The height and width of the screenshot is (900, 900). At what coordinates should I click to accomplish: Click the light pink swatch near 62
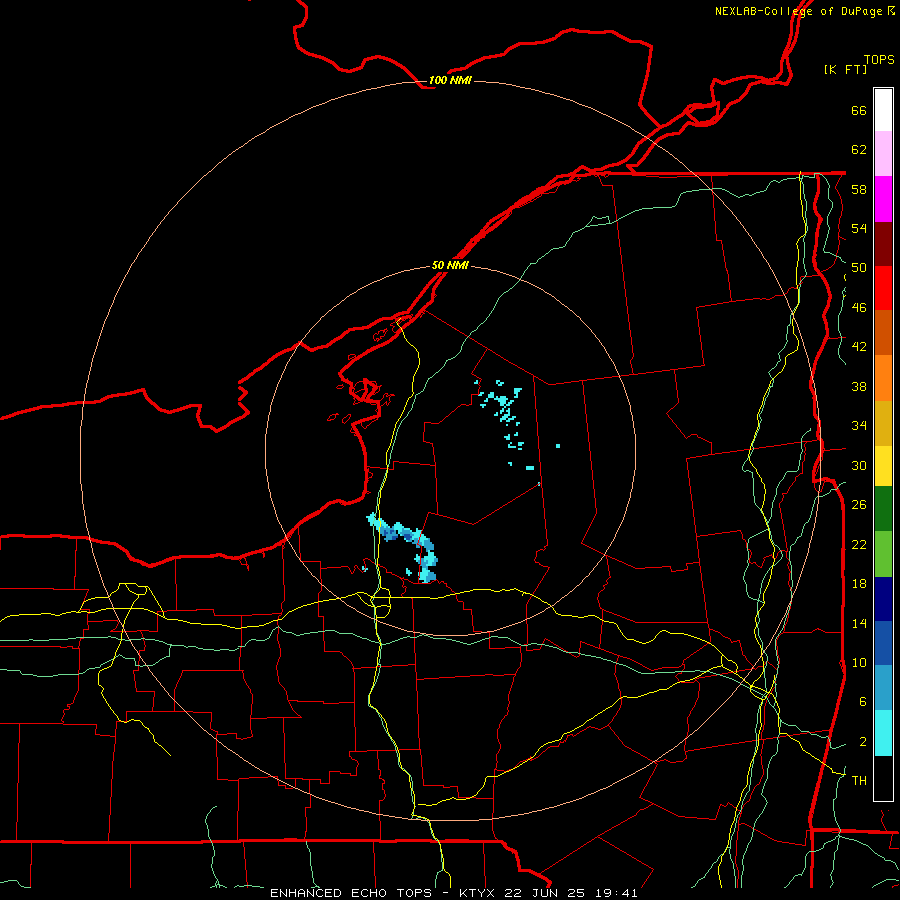click(883, 153)
